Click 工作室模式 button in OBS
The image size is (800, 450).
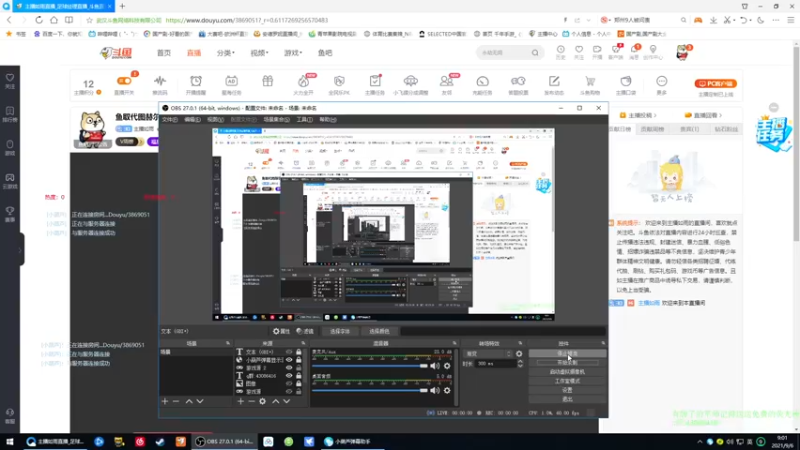(x=567, y=381)
